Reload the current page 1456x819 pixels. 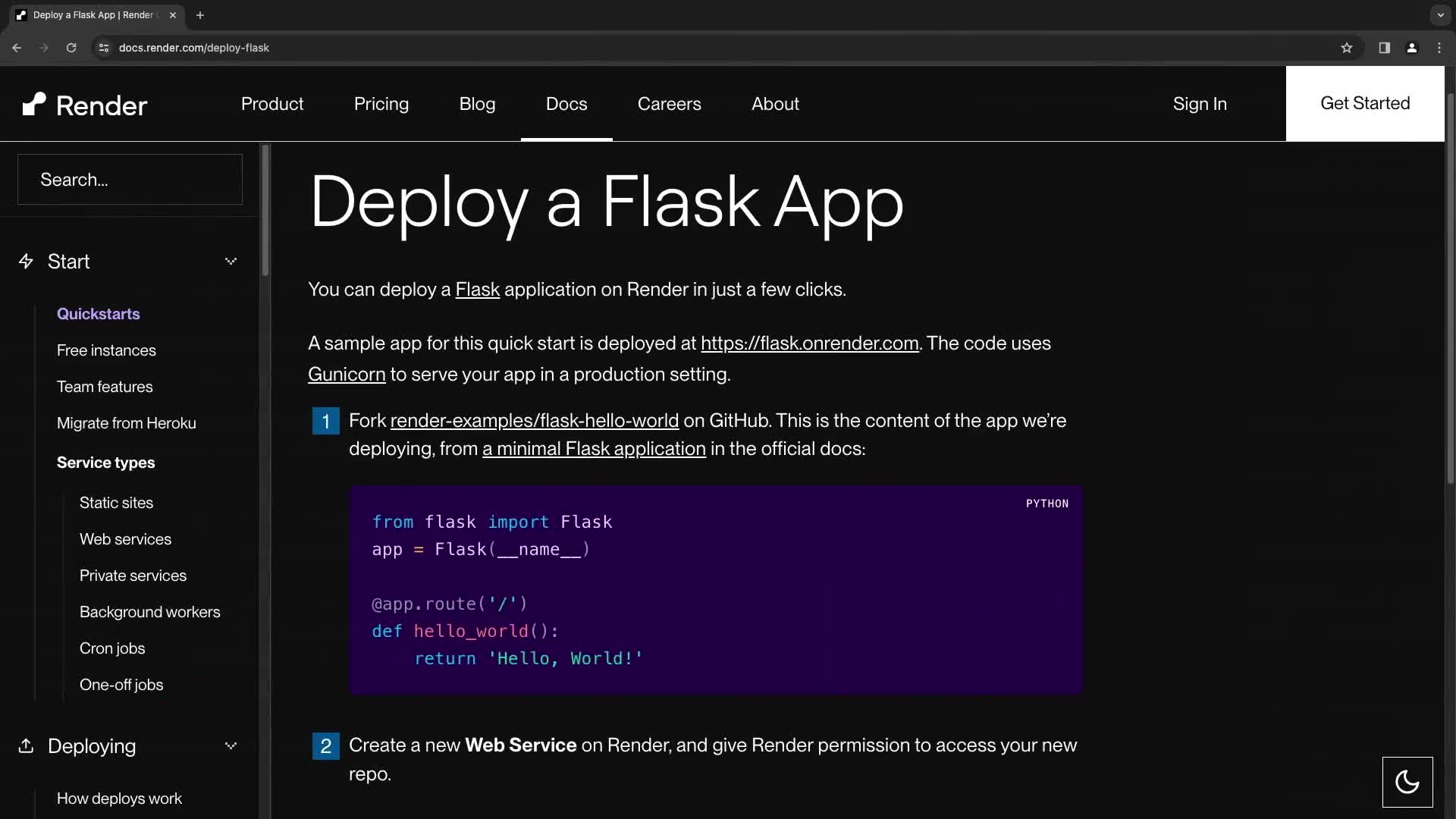[71, 47]
